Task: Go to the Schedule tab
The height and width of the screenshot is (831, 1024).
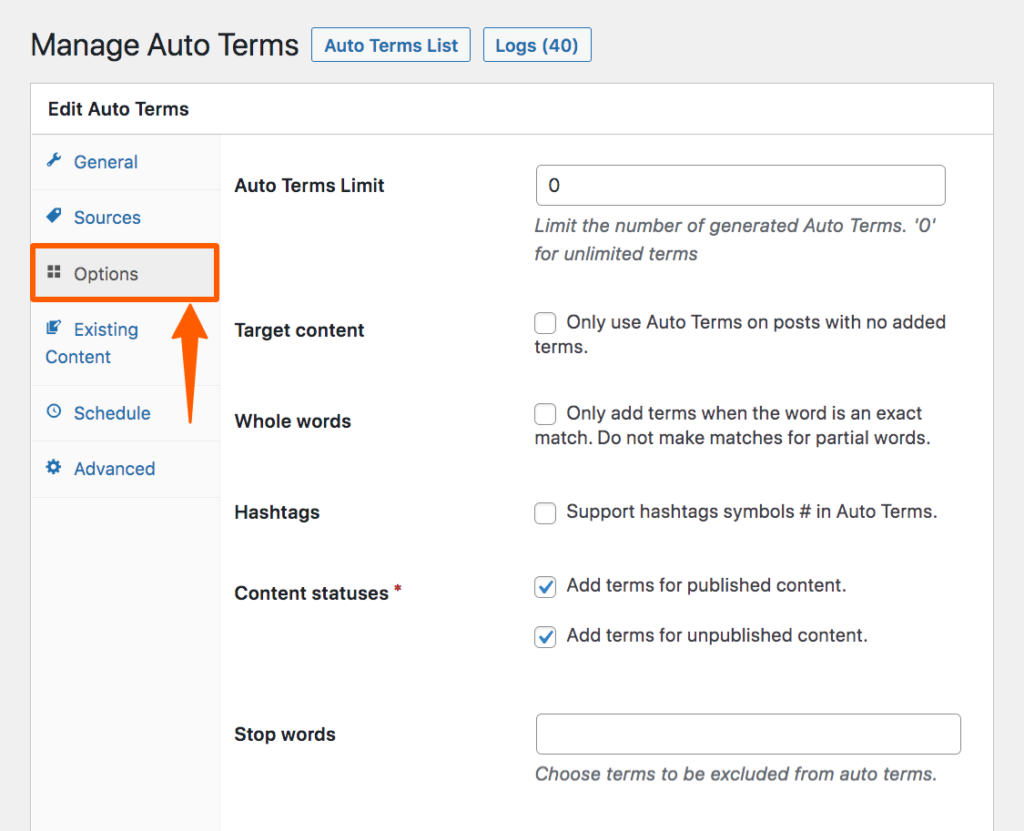Action: tap(125, 413)
